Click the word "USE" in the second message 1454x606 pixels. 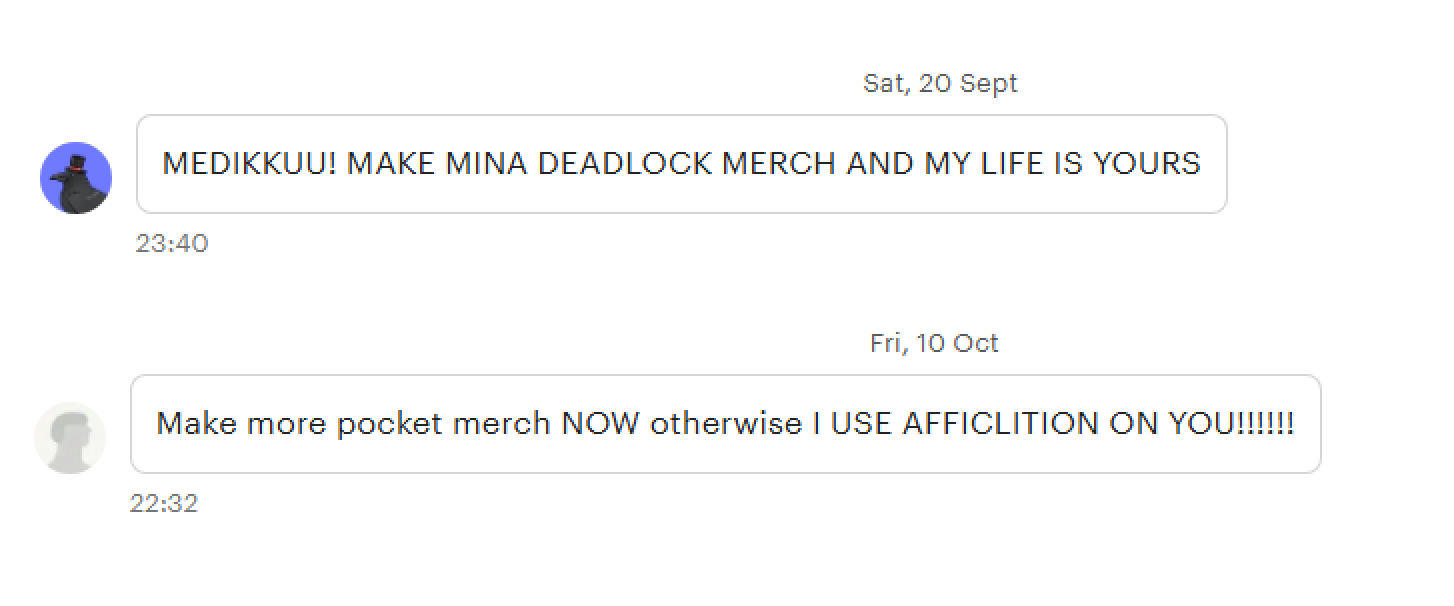click(861, 424)
